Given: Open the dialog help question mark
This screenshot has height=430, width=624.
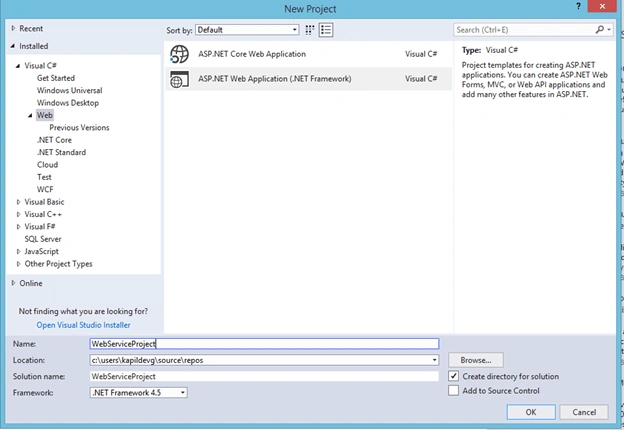Looking at the screenshot, I should click(x=578, y=6).
